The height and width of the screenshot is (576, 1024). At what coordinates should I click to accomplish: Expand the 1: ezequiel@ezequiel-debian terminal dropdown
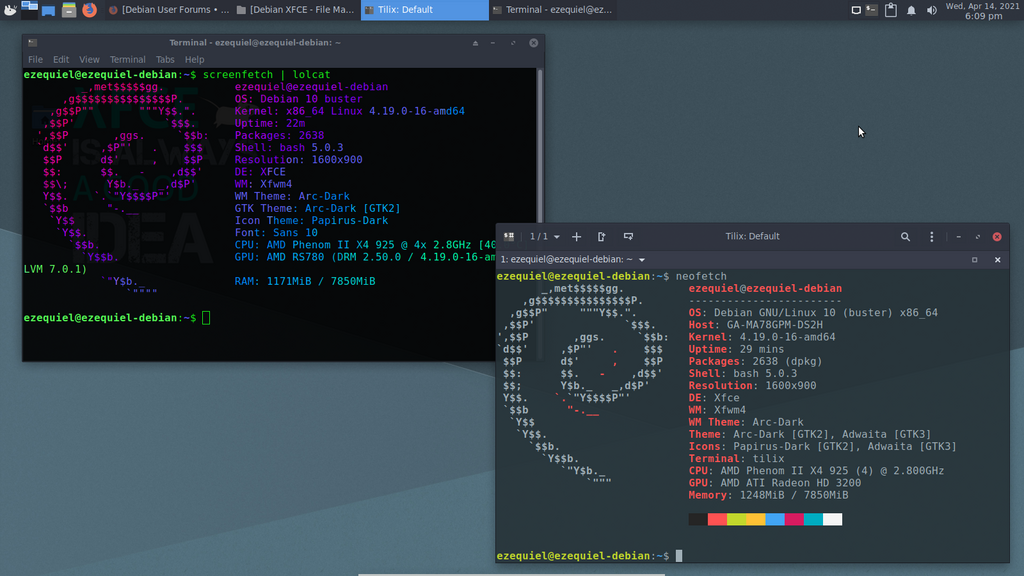point(642,260)
